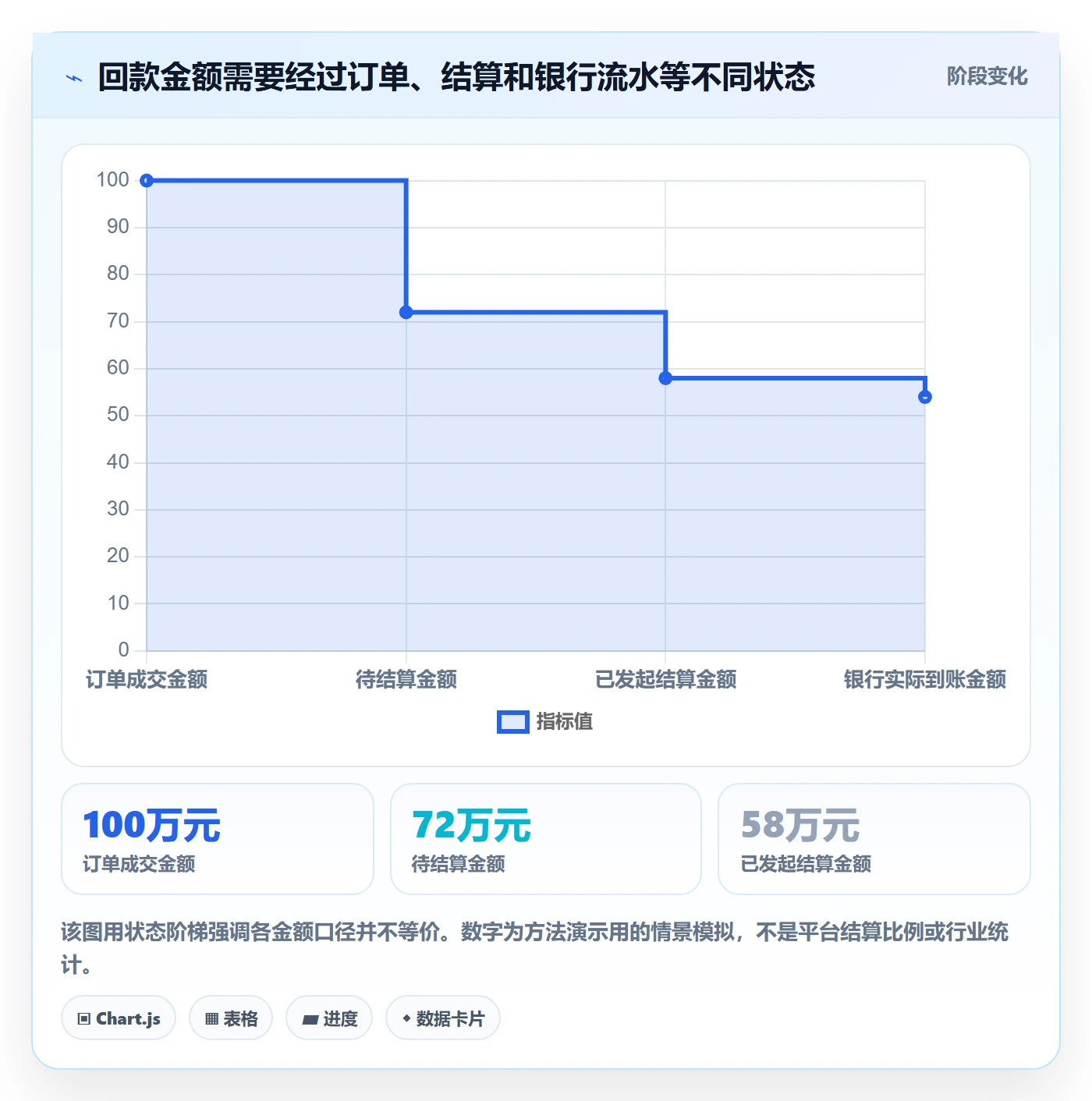Select the data point at 待结算金额 (72)
This screenshot has height=1101, width=1092.
pos(406,313)
